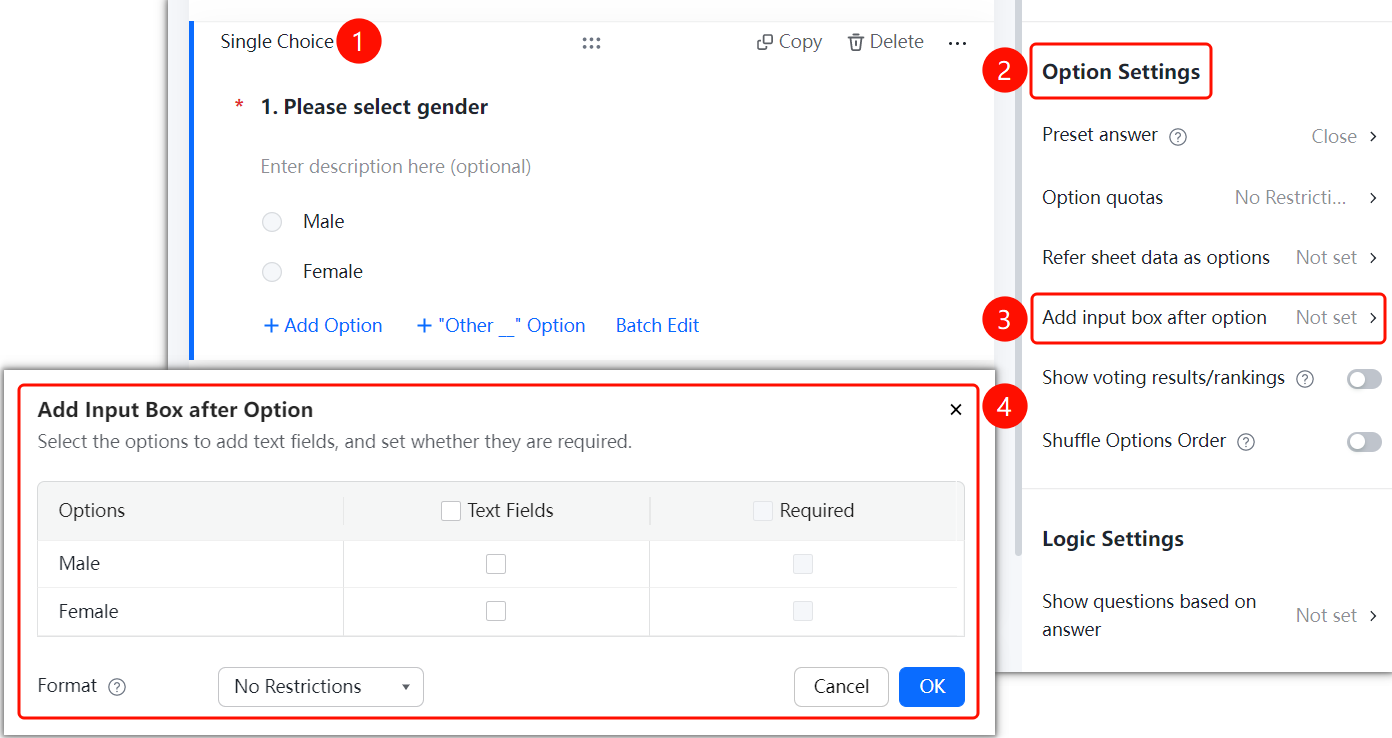Viewport: 1392px width, 738px height.
Task: Add an "Other __" Option
Action: 501,326
